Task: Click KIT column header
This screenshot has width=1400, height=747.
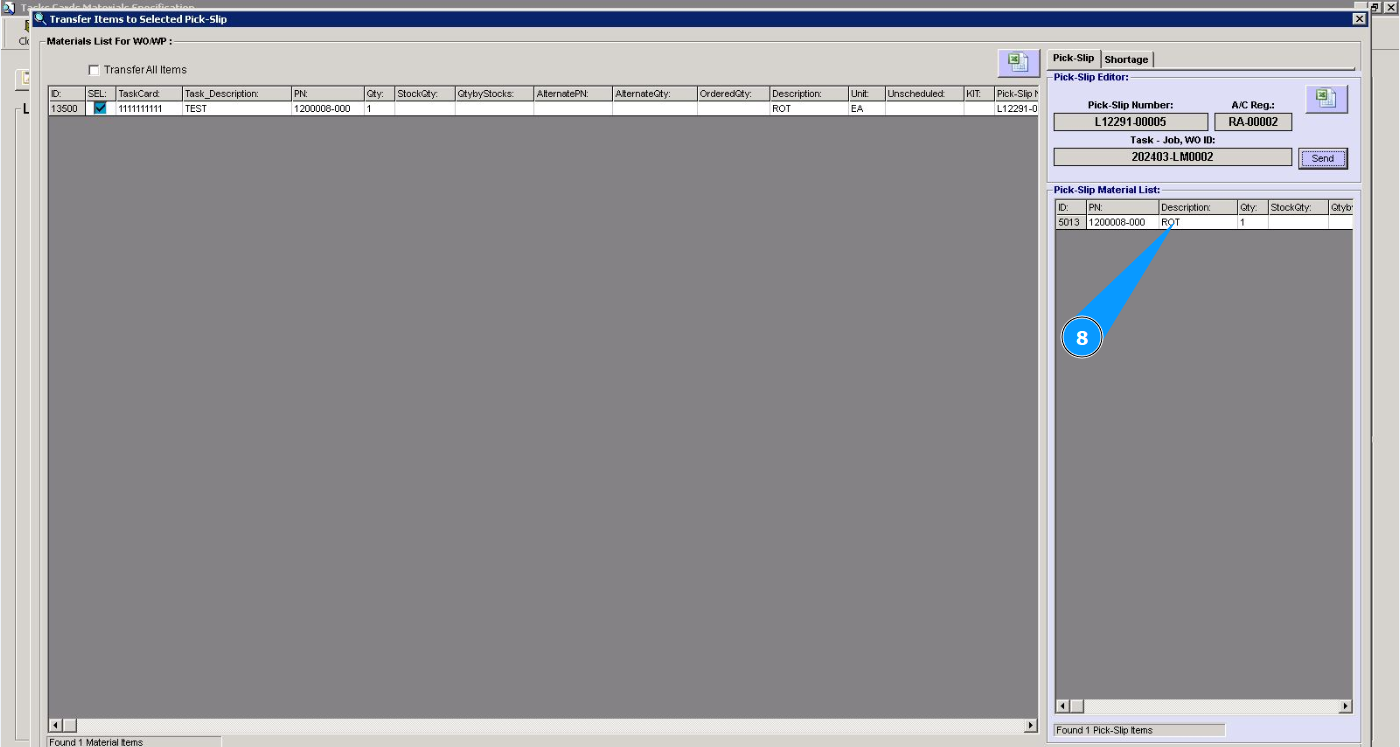Action: coord(979,94)
